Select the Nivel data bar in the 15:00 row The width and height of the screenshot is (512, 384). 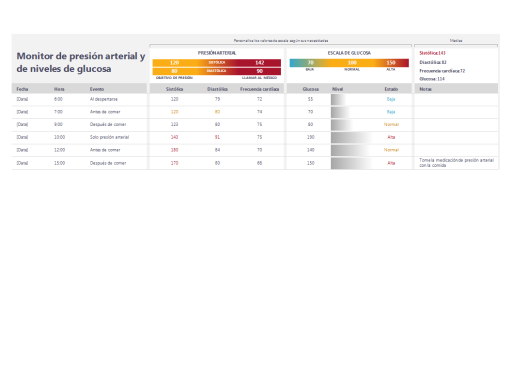pyautogui.click(x=352, y=163)
